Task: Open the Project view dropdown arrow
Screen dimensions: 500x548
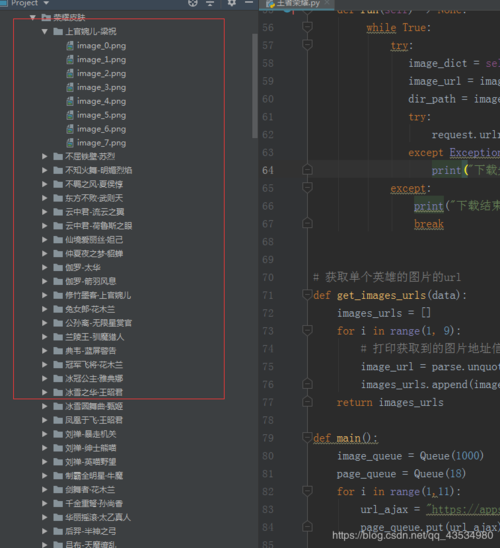Action: click(46, 3)
